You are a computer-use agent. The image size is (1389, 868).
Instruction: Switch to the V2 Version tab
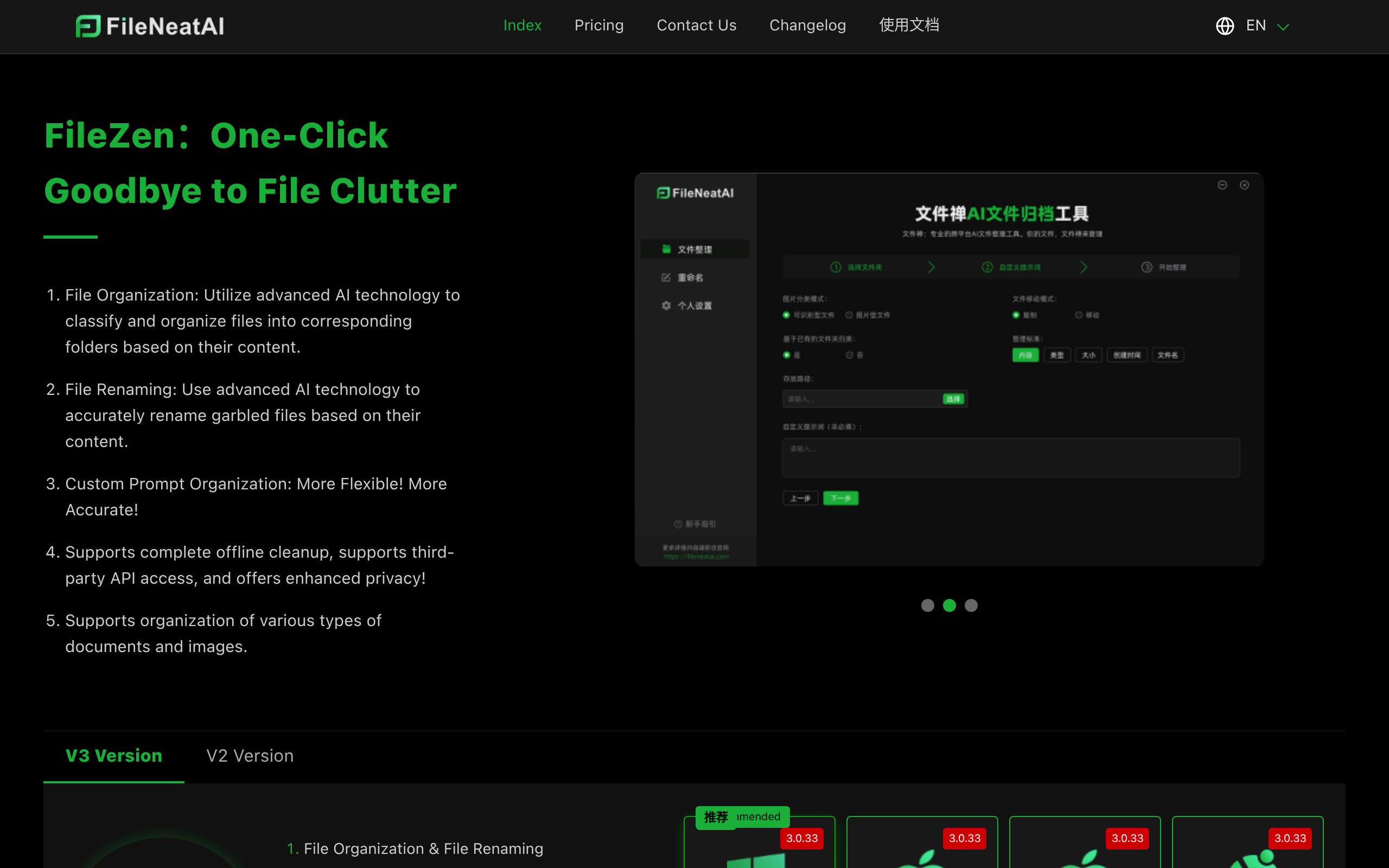coord(250,756)
